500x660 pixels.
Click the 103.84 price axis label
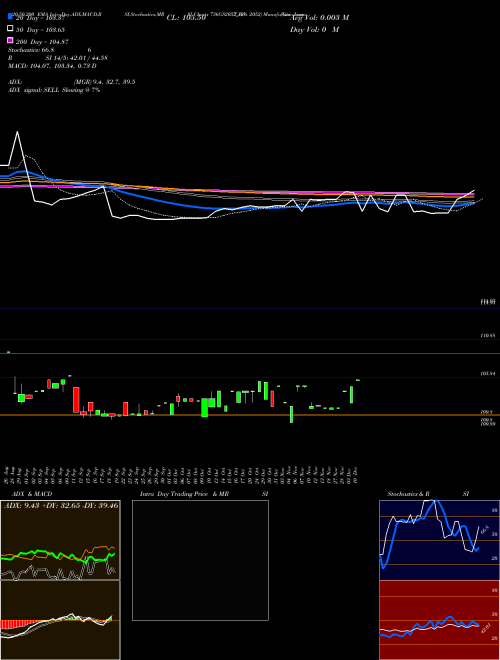coord(487,373)
